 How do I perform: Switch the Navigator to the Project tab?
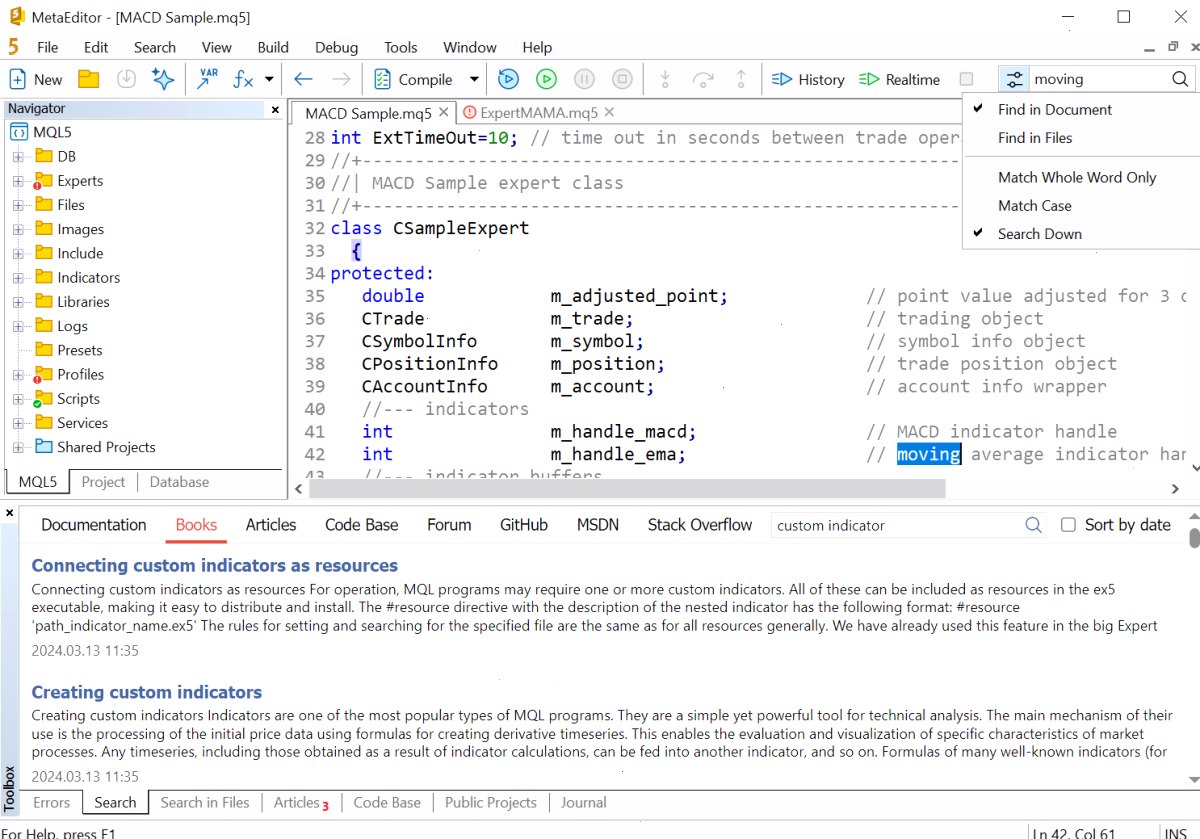click(104, 482)
